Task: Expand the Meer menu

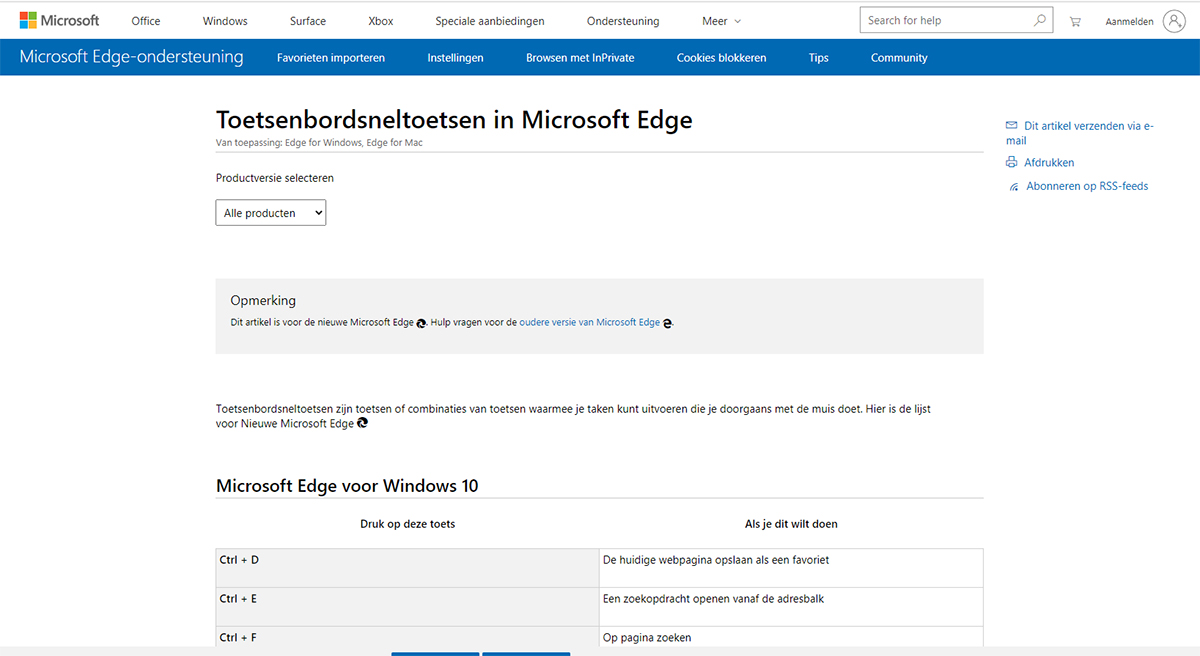Action: point(722,21)
